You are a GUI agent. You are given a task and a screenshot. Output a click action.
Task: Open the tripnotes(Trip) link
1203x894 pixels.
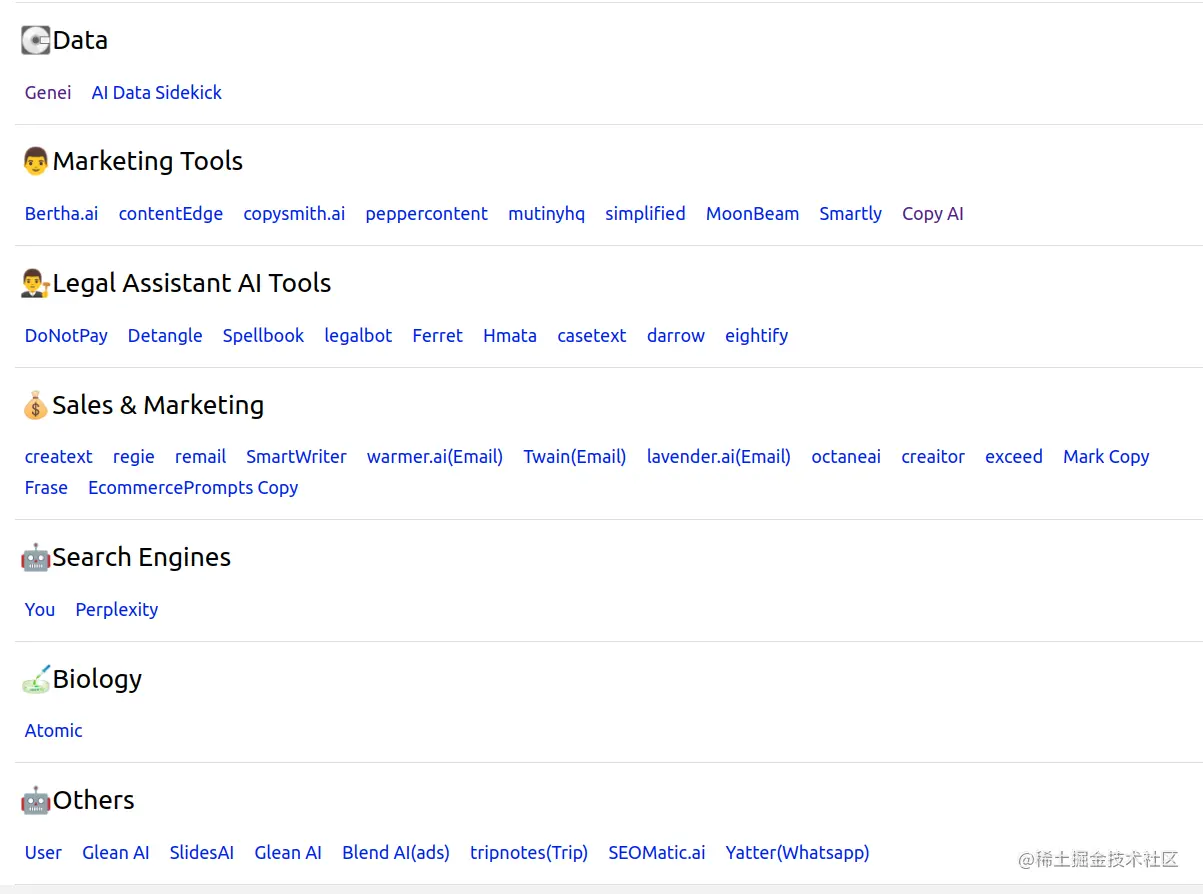pos(529,853)
